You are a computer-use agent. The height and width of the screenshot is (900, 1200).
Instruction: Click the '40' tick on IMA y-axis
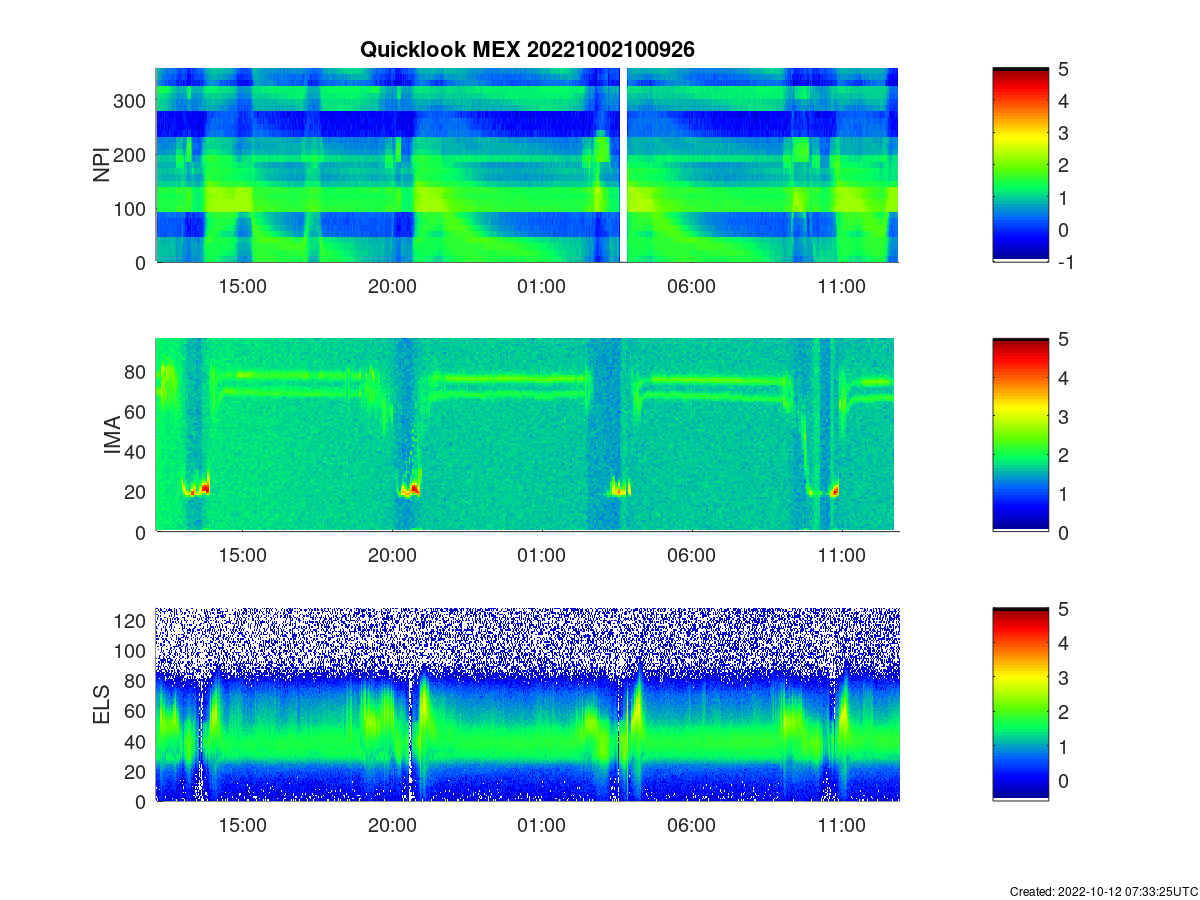coord(137,452)
